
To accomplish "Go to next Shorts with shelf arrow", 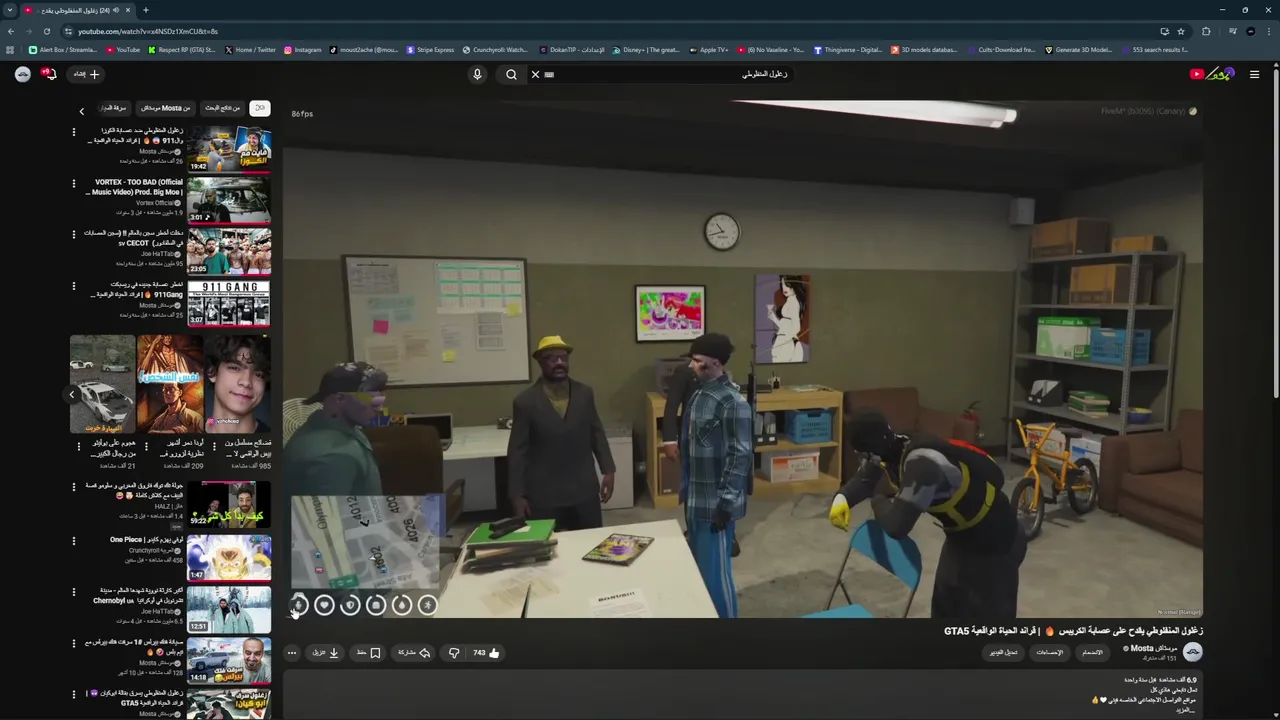I will click(72, 394).
